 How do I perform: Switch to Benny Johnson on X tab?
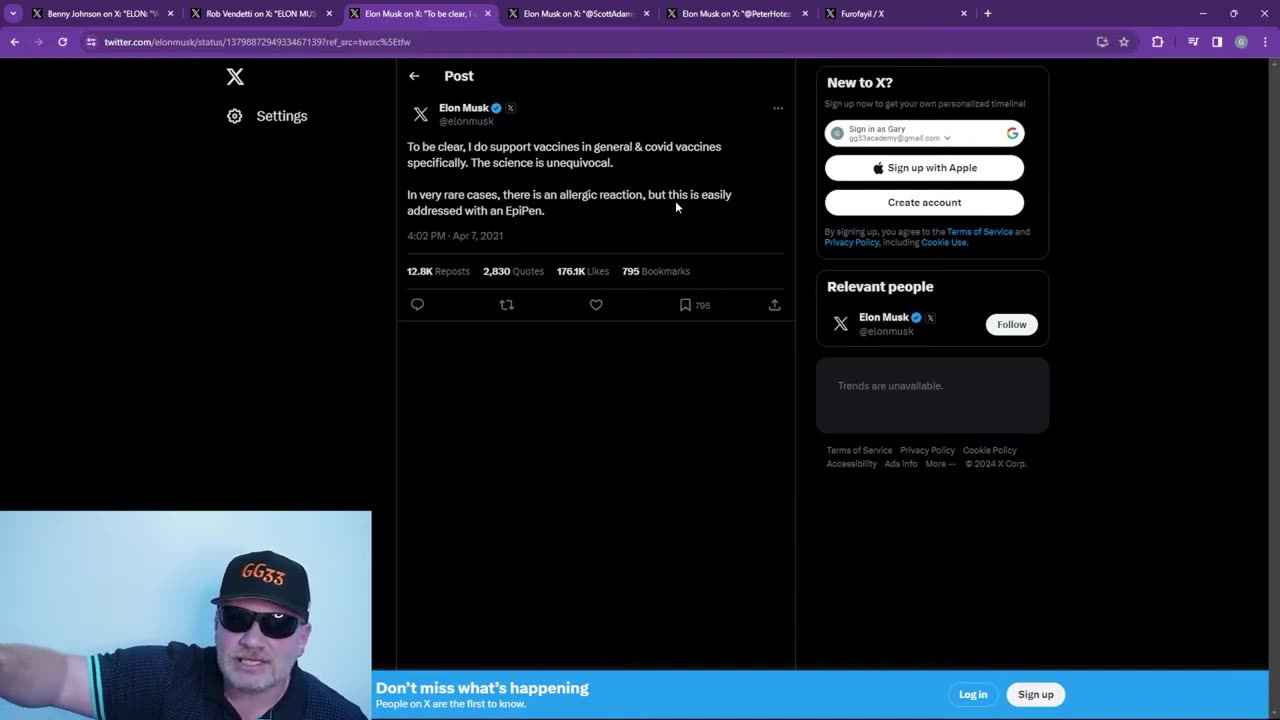click(102, 14)
